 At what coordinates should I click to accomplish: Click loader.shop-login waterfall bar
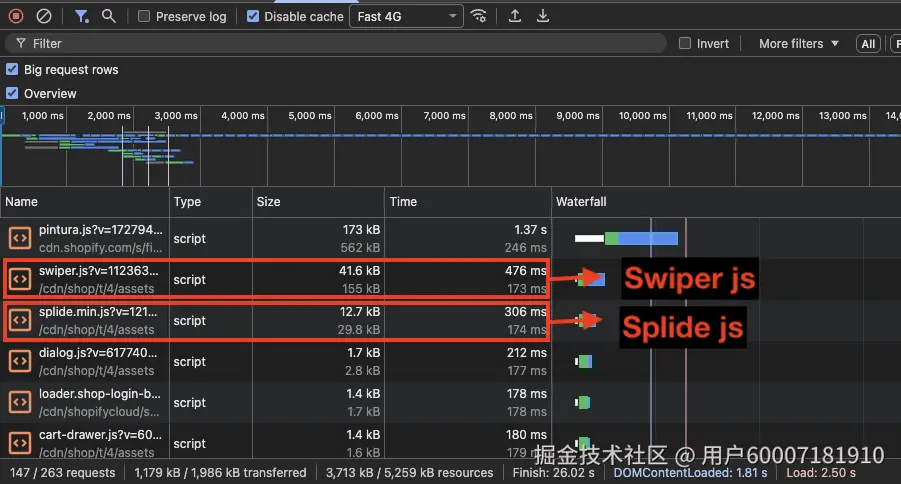(x=582, y=402)
